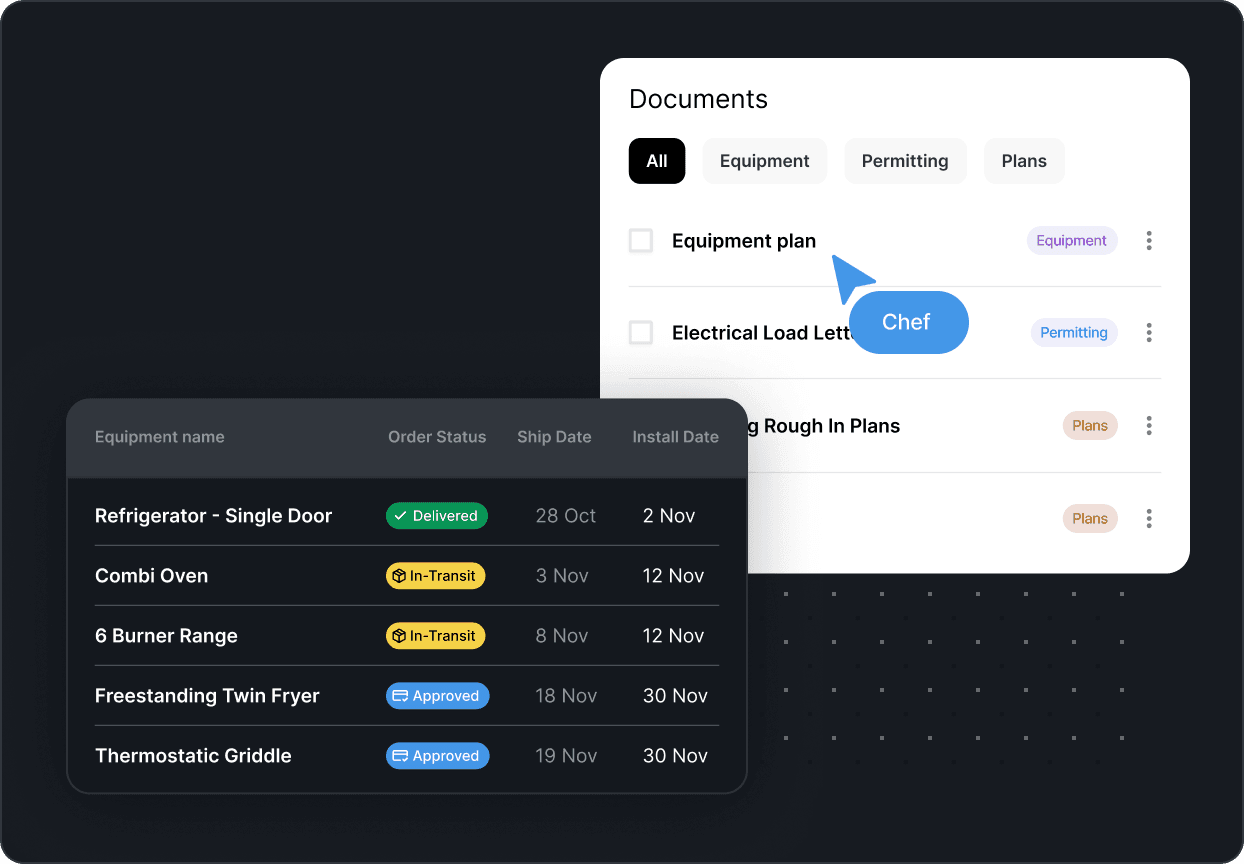The height and width of the screenshot is (864, 1244).
Task: Click the Equipment tag on Equipment plan
Action: point(1071,240)
